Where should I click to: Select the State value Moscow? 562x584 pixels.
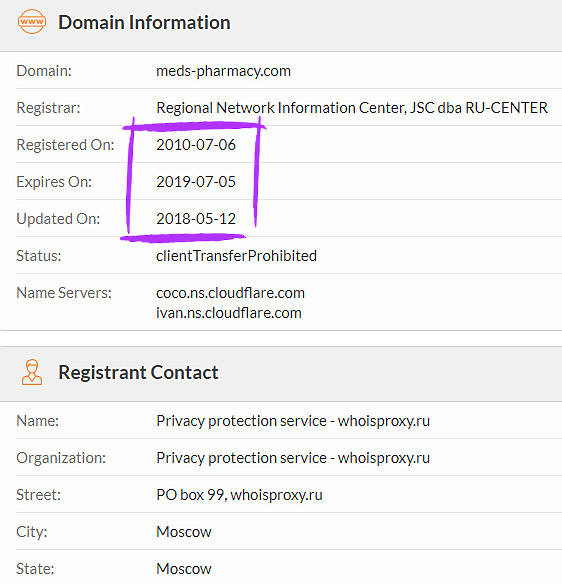[x=184, y=568]
